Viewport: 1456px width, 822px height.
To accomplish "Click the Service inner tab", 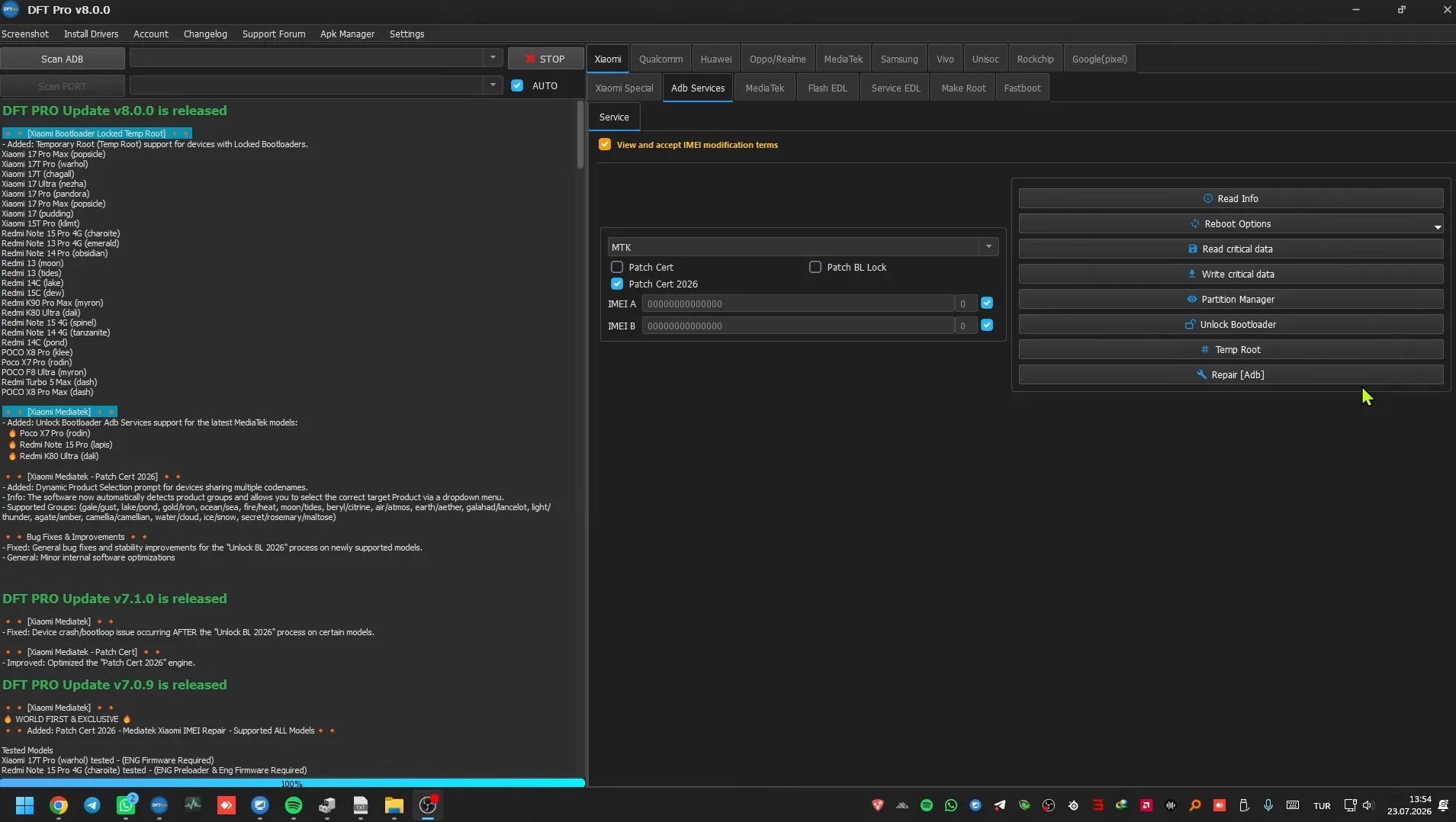I will click(614, 117).
